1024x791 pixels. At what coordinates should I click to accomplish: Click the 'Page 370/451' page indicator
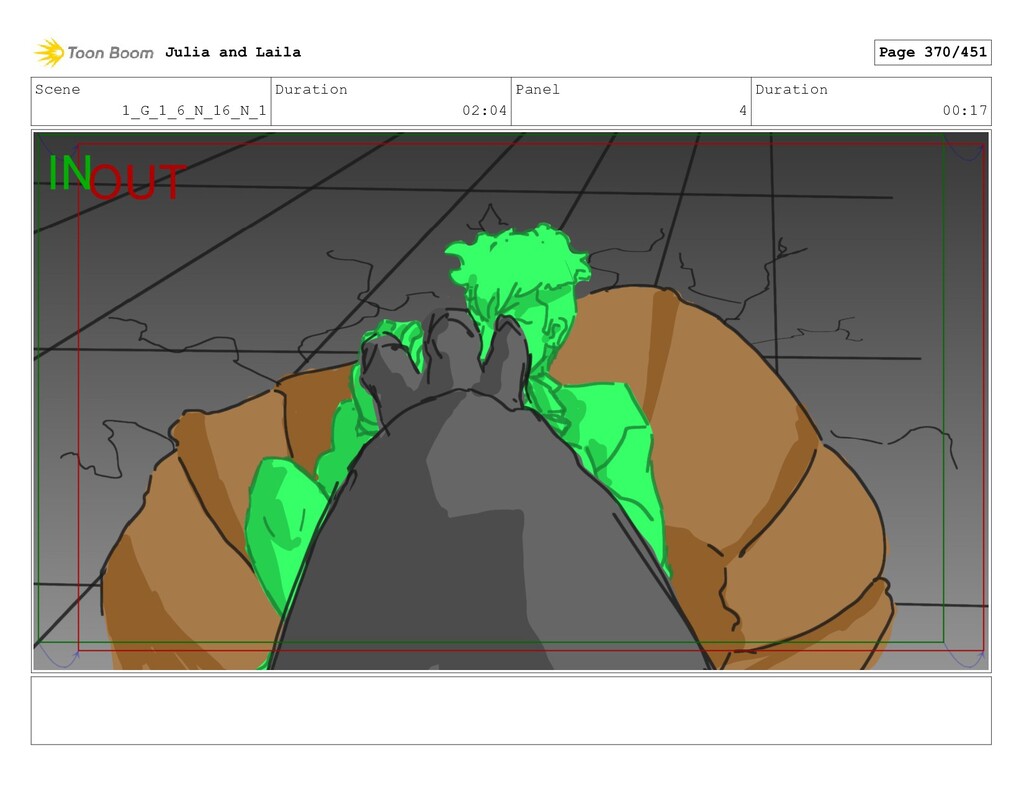click(x=933, y=52)
